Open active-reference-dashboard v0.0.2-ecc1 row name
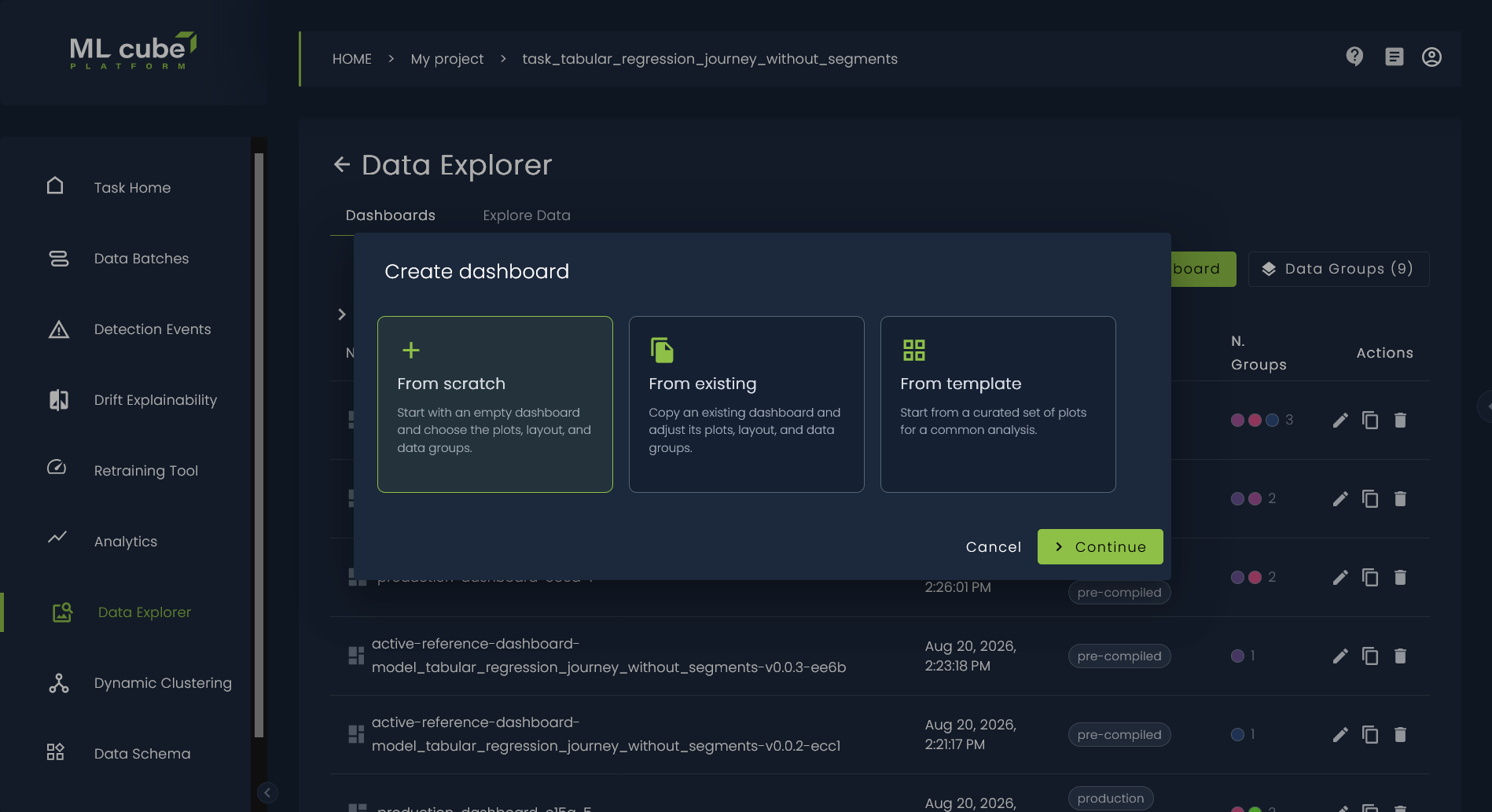Screen dimensions: 1492x812 coord(606,734)
